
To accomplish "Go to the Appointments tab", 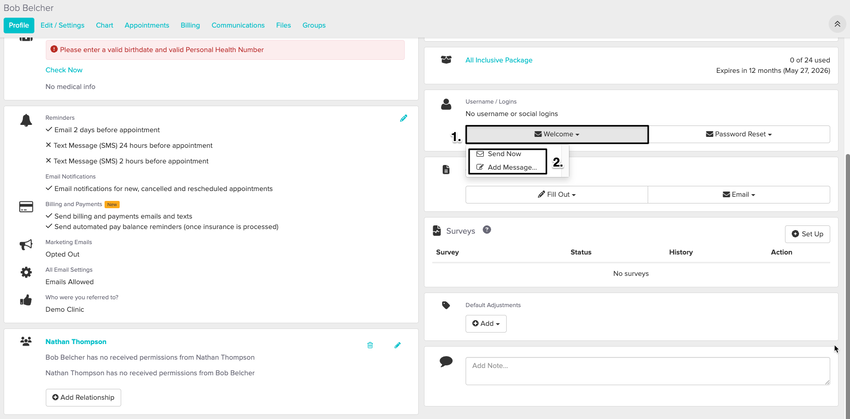I will pyautogui.click(x=147, y=25).
